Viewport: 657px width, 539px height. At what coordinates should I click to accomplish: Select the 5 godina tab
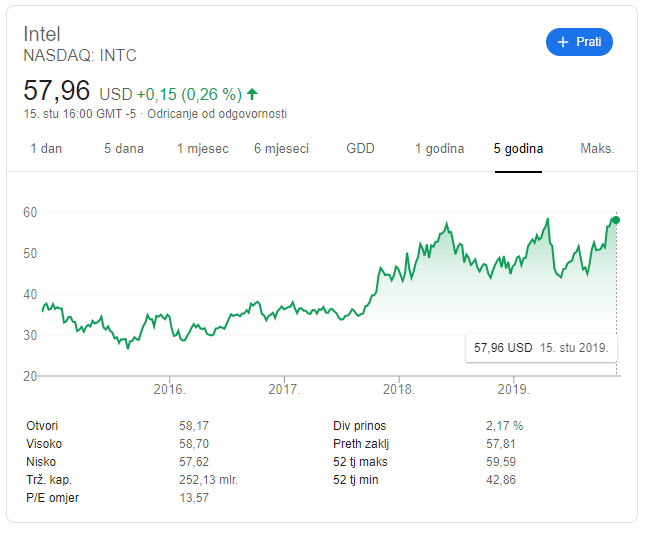click(518, 148)
